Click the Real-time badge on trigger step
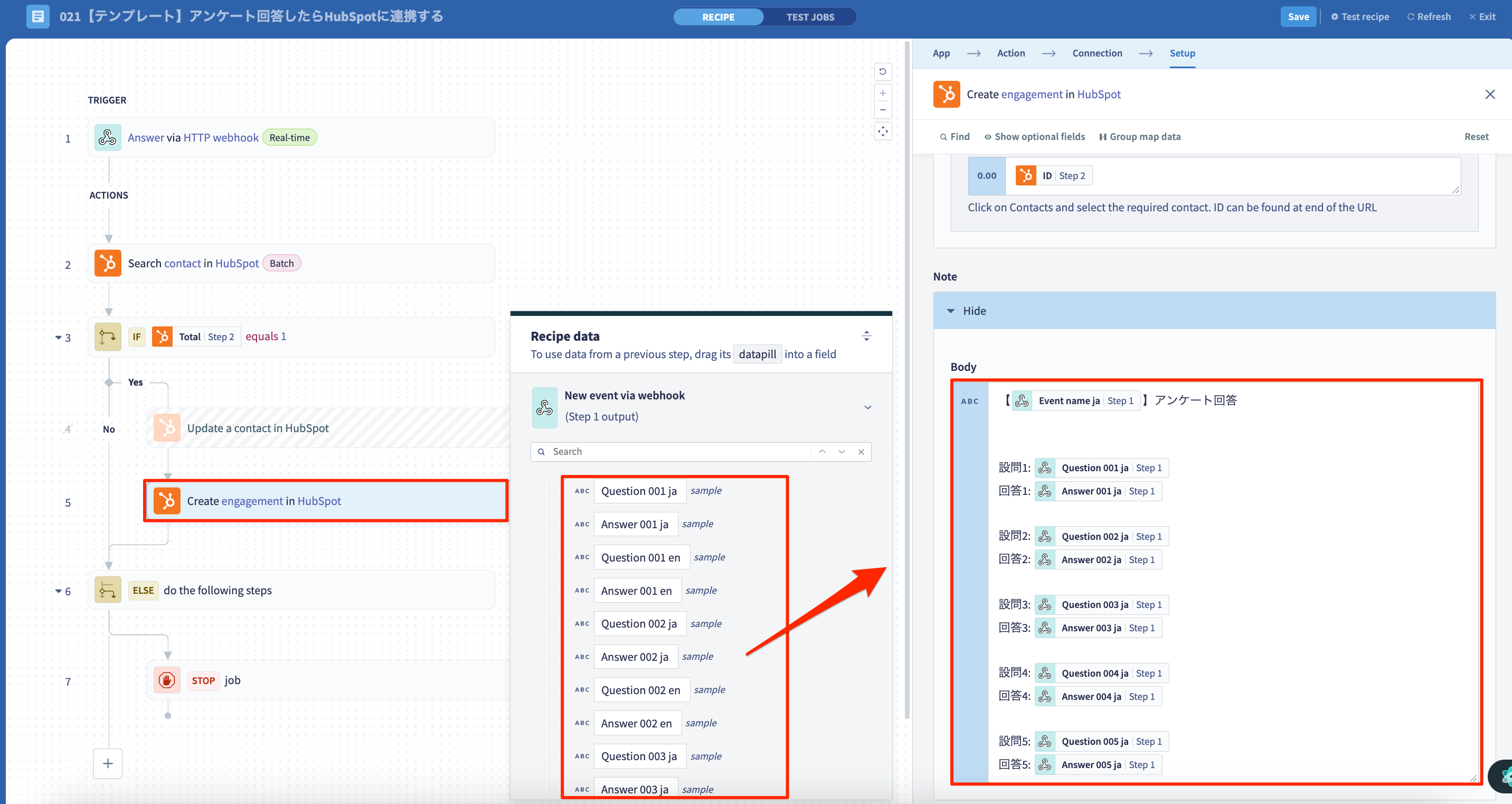The image size is (1512, 804). [289, 137]
